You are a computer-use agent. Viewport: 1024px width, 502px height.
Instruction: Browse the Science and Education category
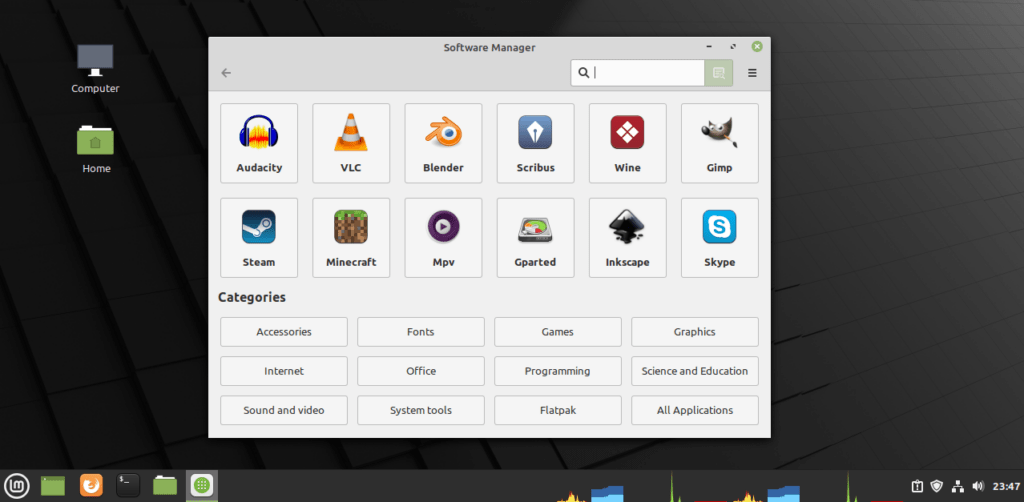(695, 371)
